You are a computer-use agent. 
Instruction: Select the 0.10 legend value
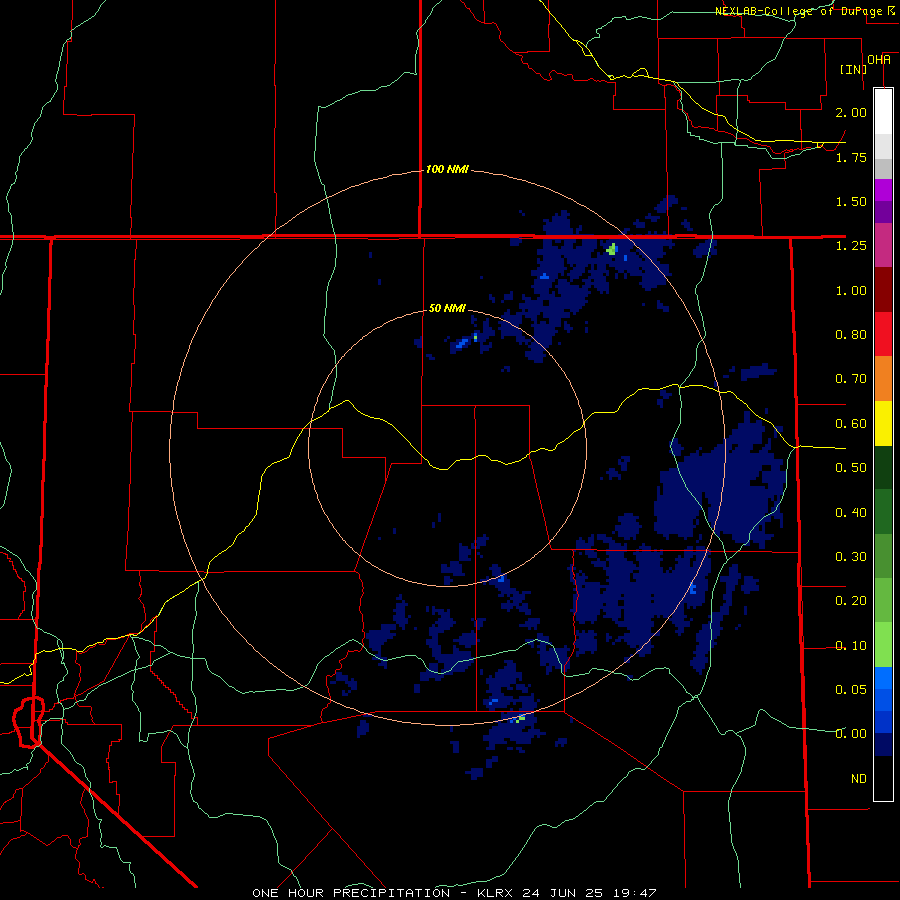click(851, 646)
